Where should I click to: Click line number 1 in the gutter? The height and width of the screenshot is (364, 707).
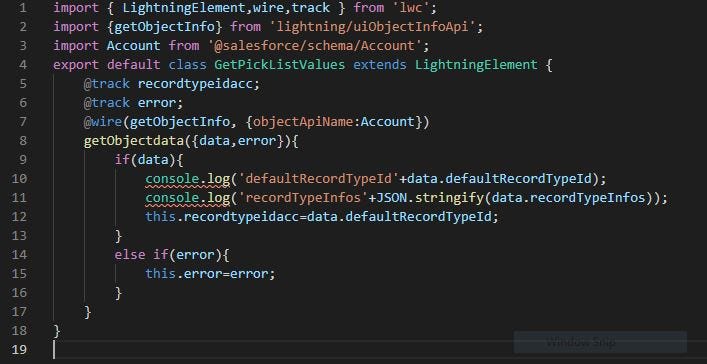tap(23, 8)
